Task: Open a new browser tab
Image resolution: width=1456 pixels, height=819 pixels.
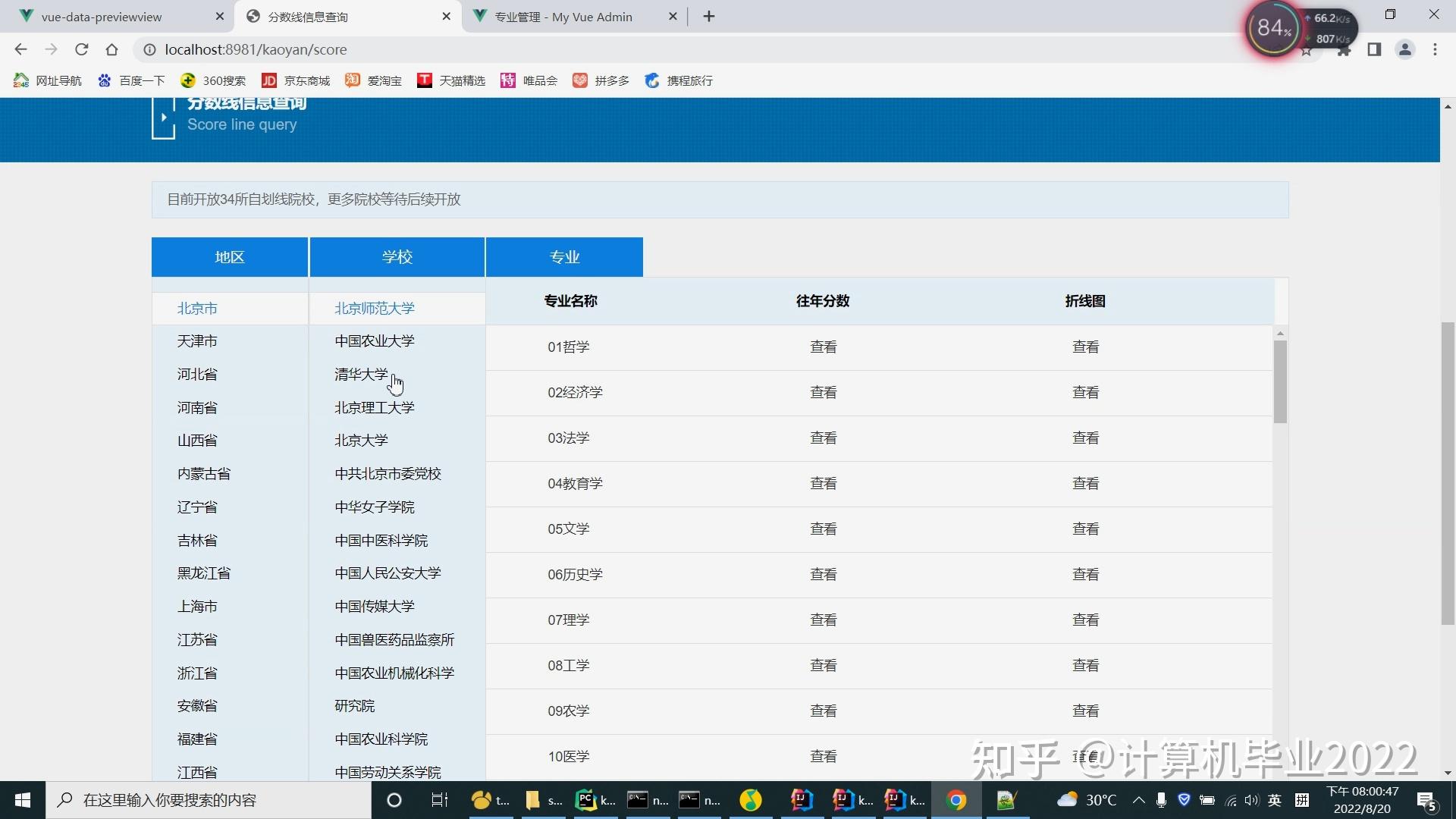Action: [708, 16]
